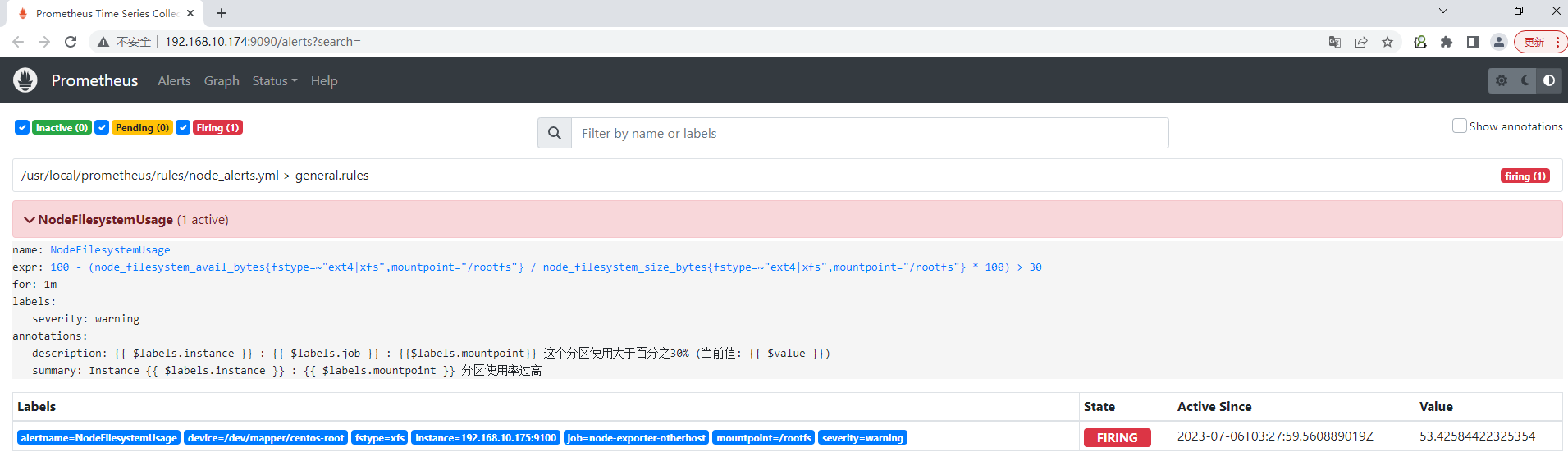The width and height of the screenshot is (1568, 475).
Task: Select the contrast theme icon
Action: tap(1549, 80)
